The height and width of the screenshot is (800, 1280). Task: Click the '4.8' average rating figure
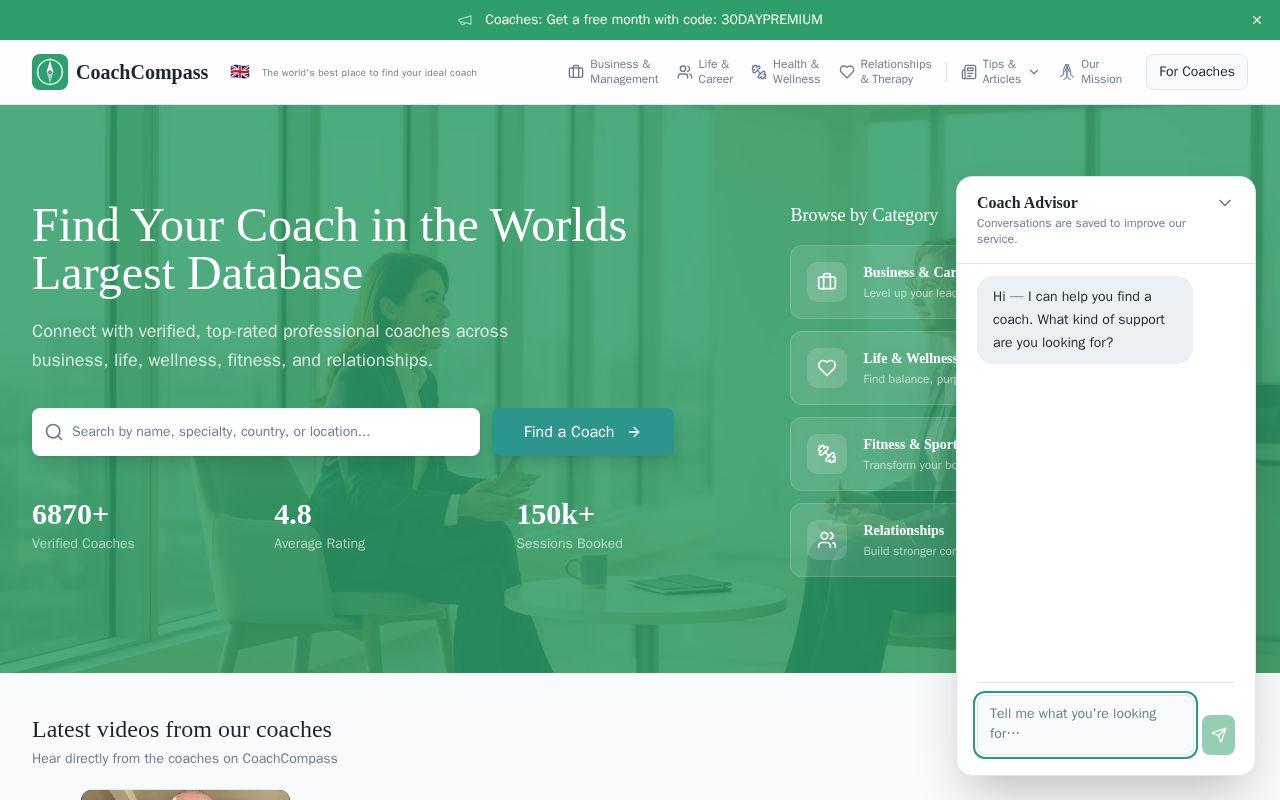293,514
